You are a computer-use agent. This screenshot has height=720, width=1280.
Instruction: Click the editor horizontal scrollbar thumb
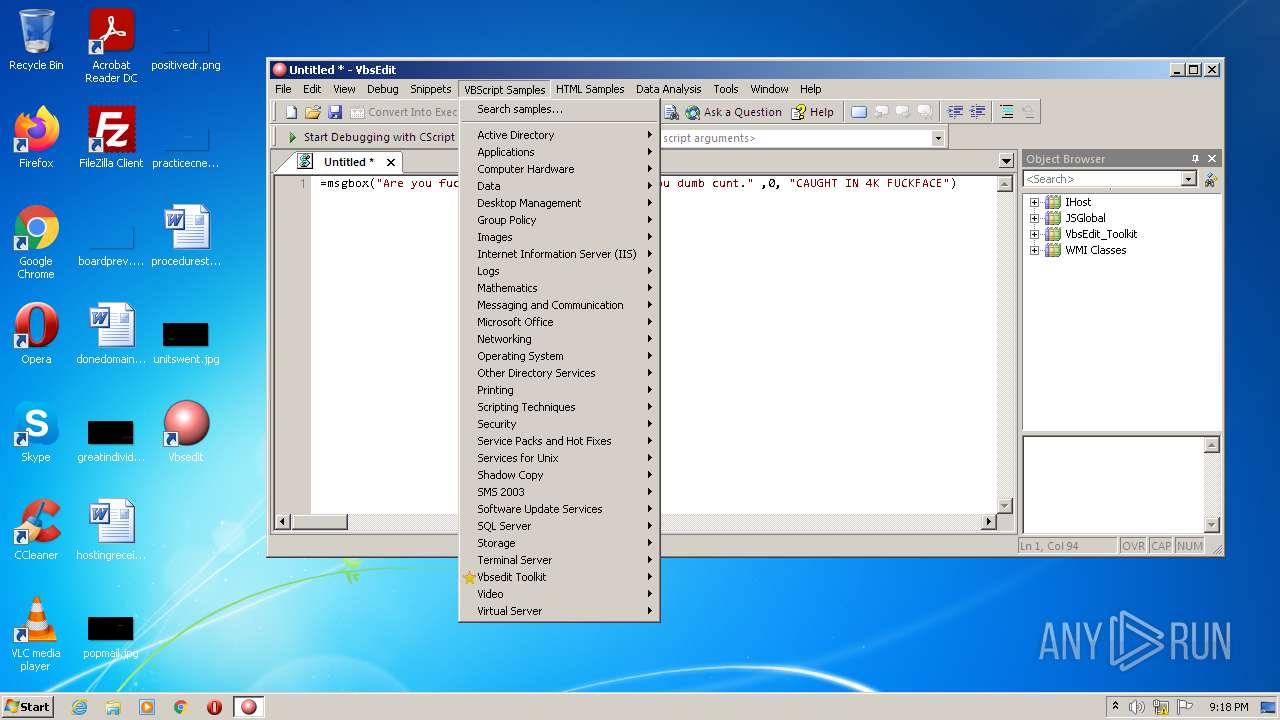[319, 521]
